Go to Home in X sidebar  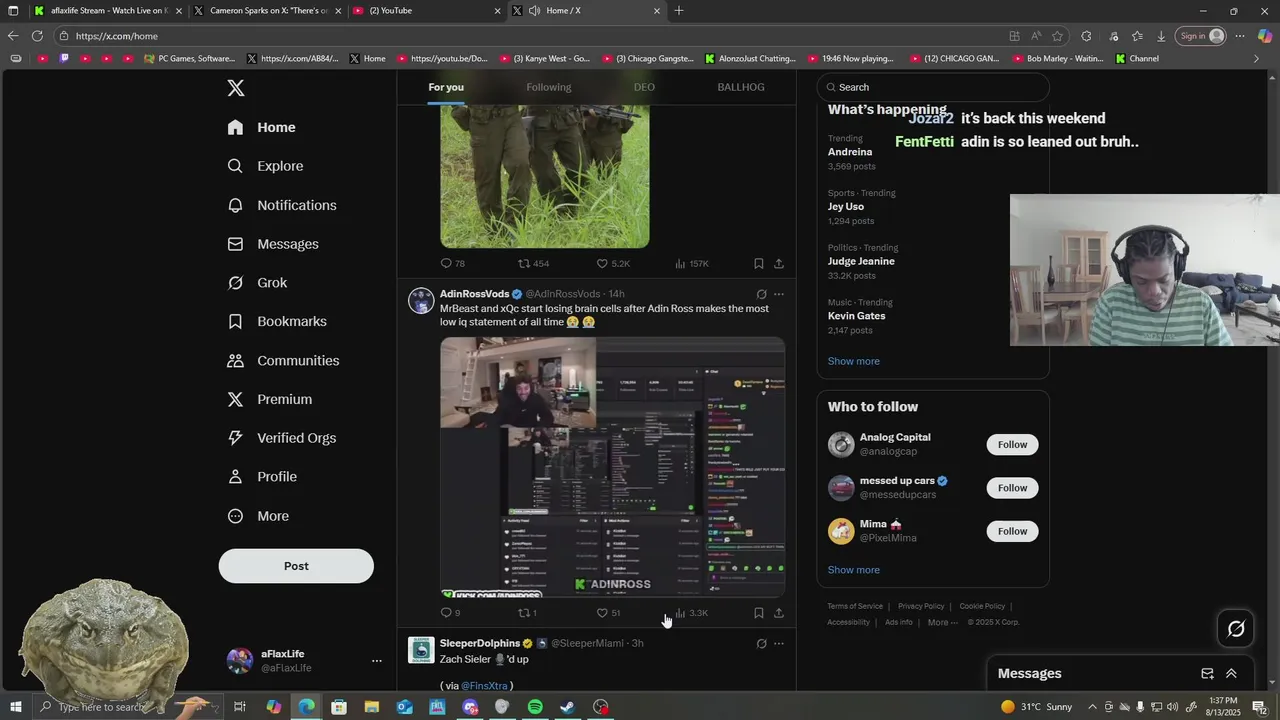(261, 127)
